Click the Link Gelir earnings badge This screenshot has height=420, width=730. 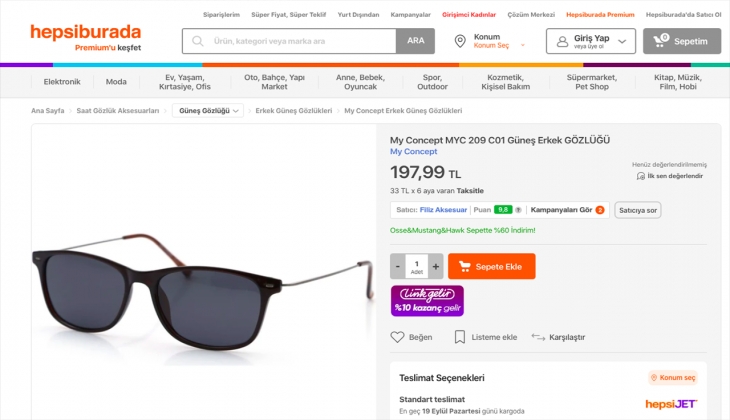click(427, 300)
